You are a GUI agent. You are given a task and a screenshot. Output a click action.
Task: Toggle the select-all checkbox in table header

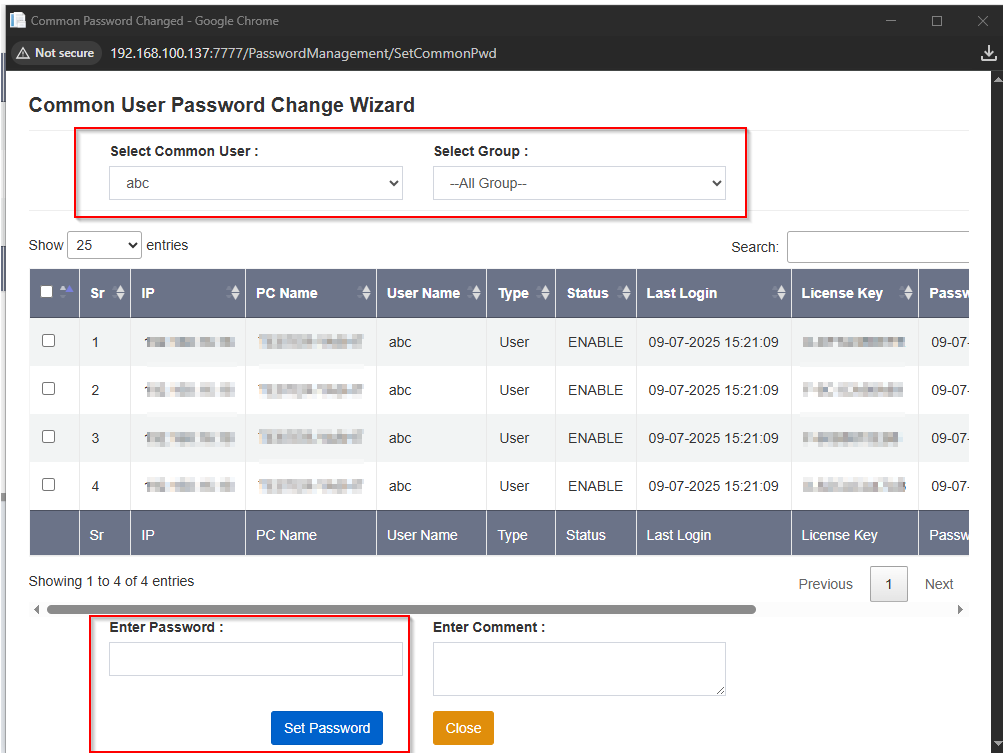[47, 292]
